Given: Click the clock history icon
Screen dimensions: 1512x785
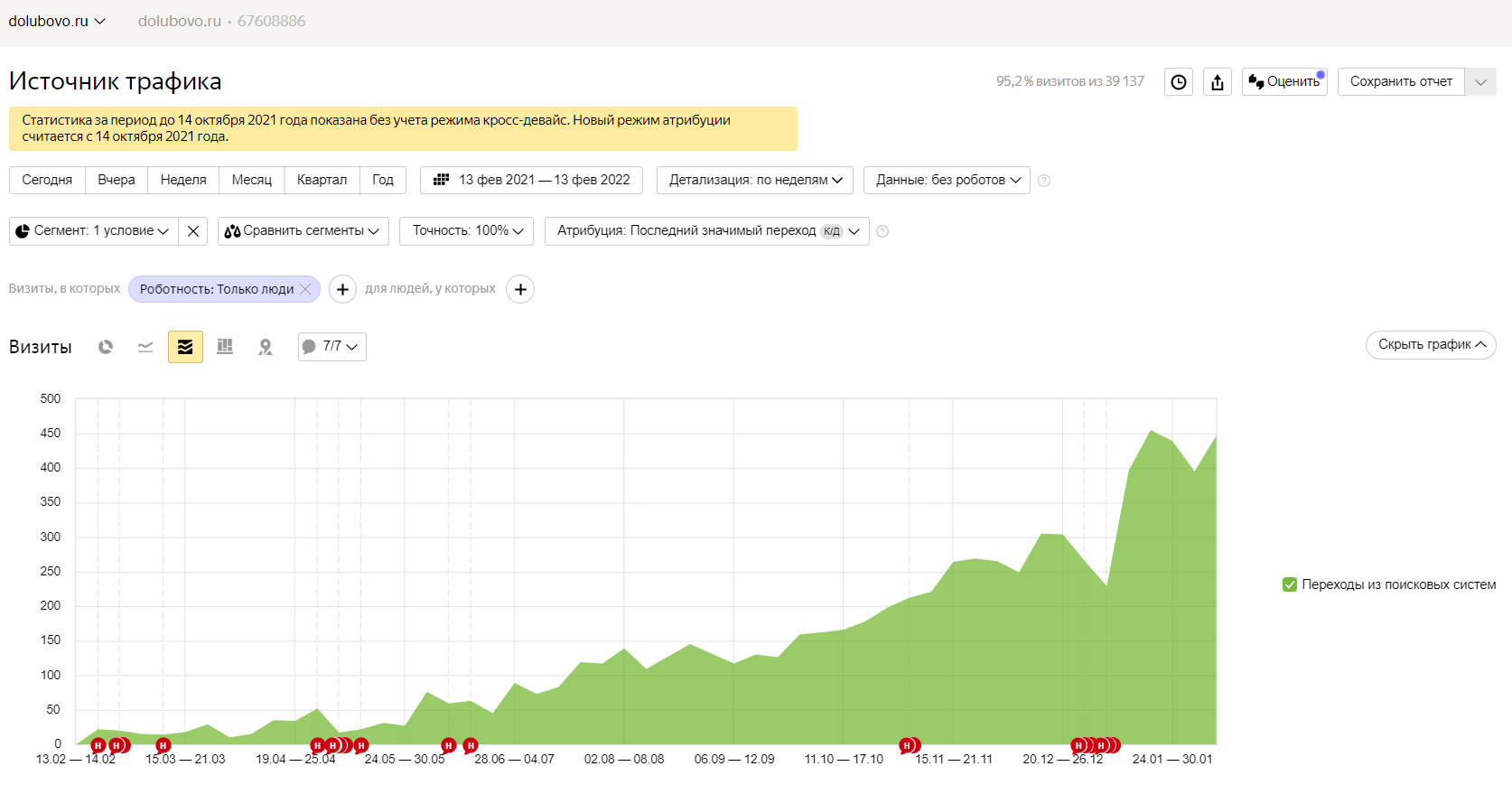Looking at the screenshot, I should [x=1179, y=82].
